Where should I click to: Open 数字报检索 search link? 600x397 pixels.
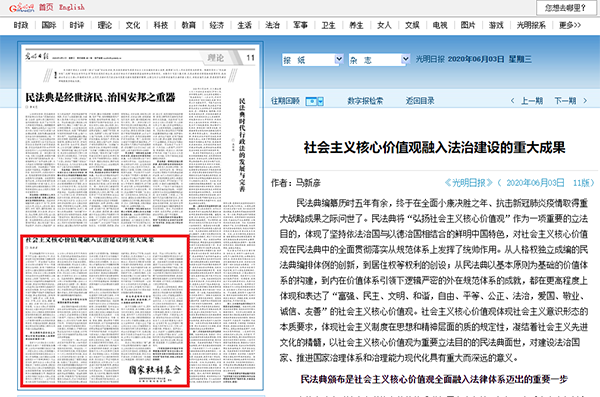click(x=365, y=101)
